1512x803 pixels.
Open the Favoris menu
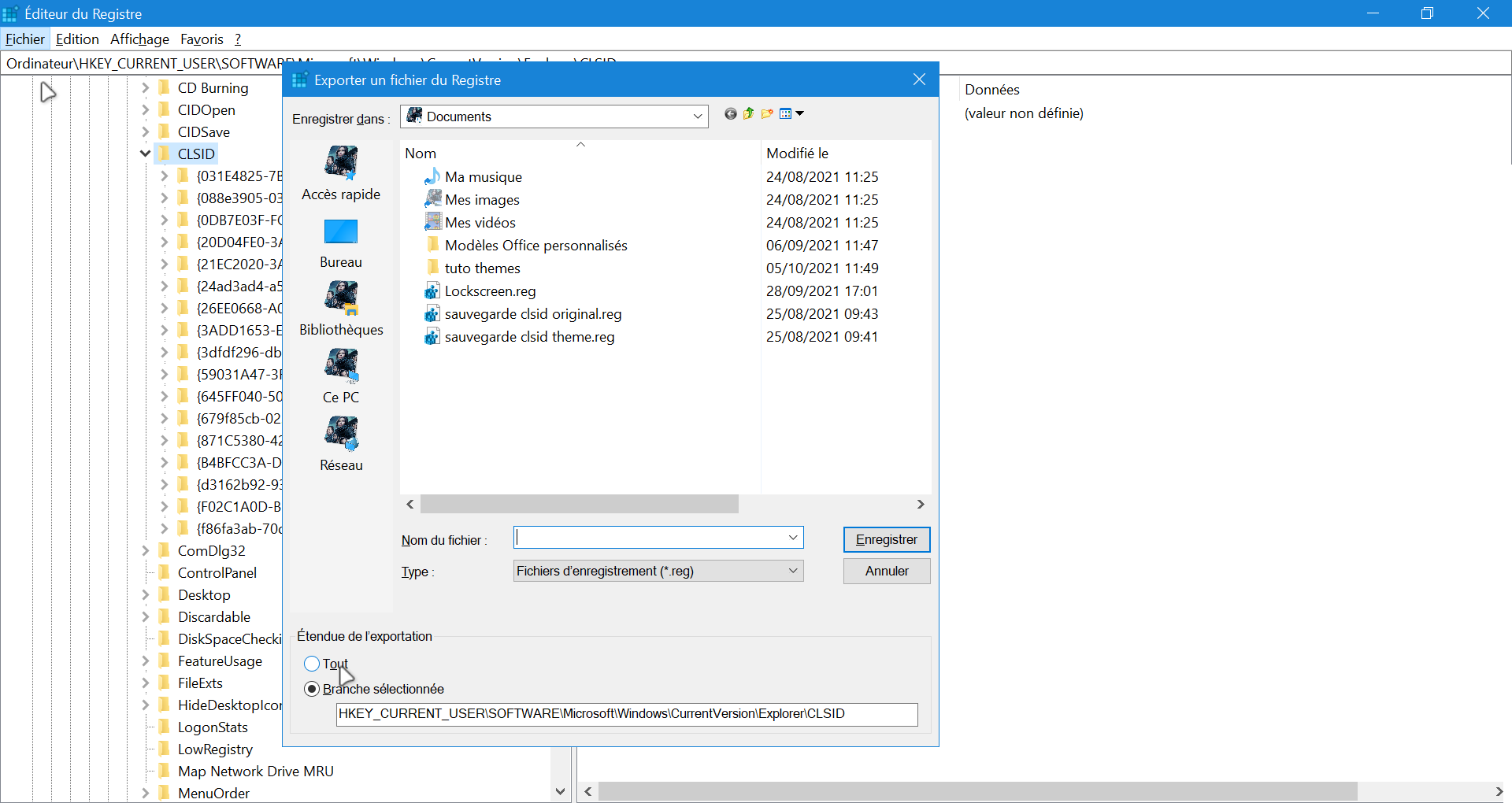pyautogui.click(x=202, y=39)
